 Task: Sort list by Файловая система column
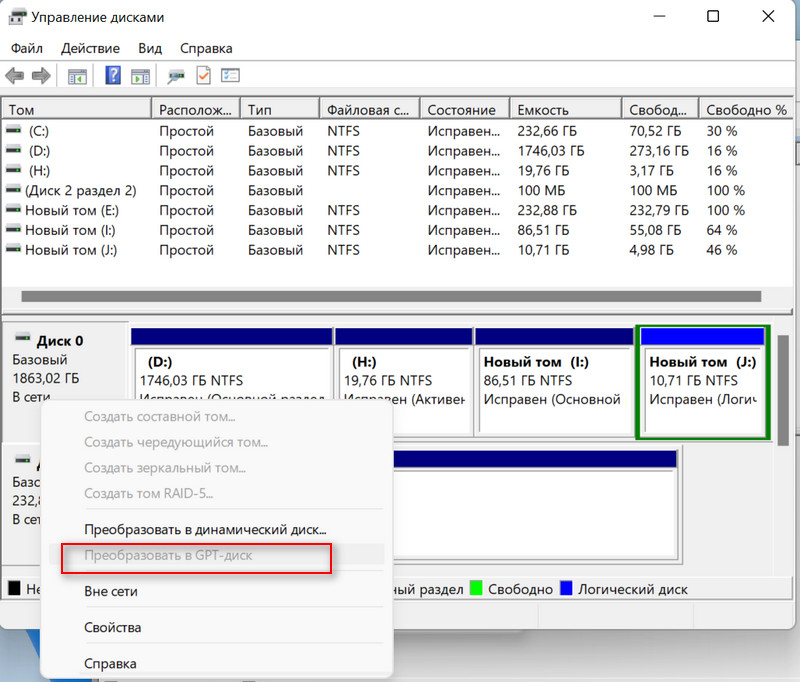pos(368,110)
